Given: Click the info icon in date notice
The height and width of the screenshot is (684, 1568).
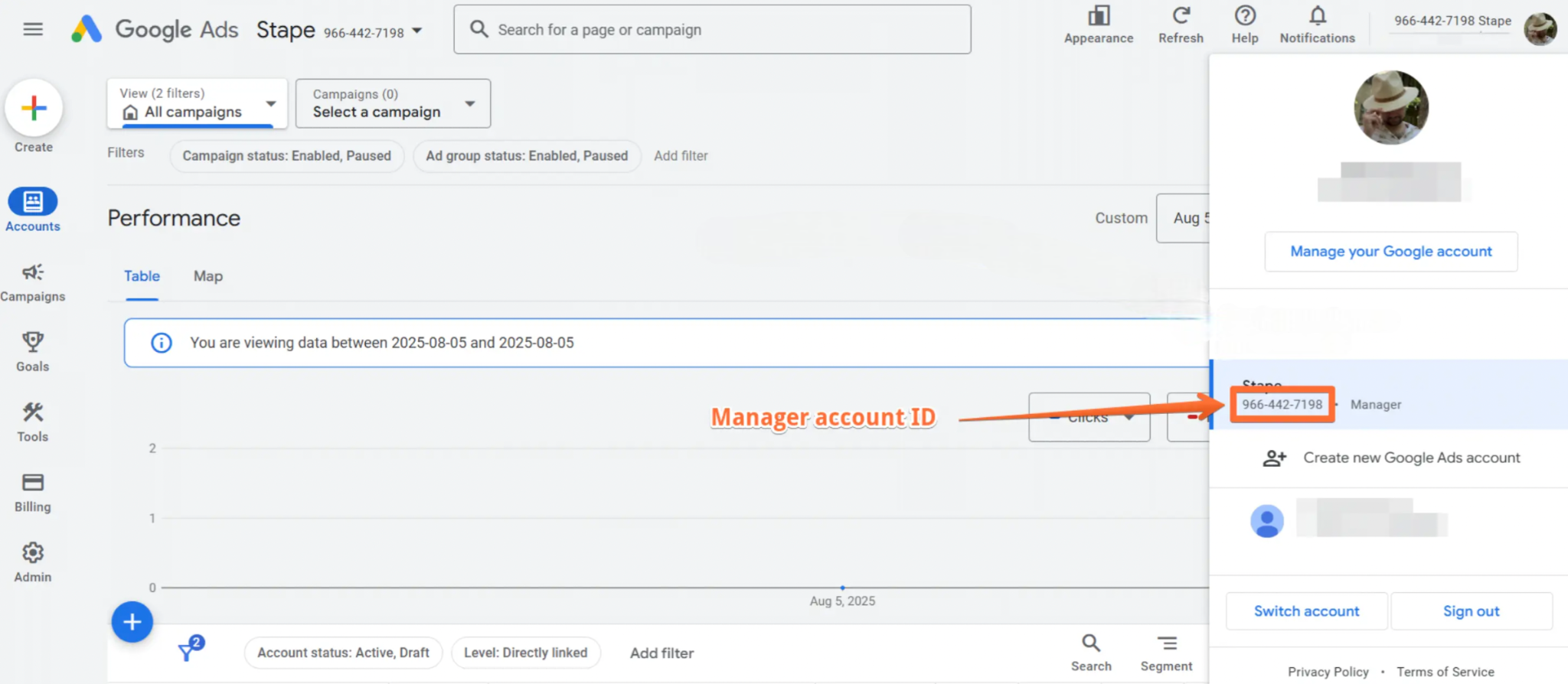Looking at the screenshot, I should click(162, 343).
